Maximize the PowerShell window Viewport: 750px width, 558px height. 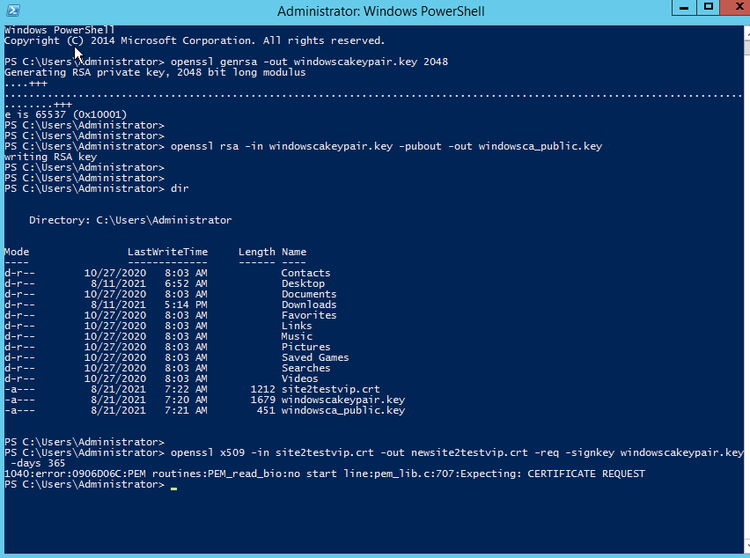(708, 8)
